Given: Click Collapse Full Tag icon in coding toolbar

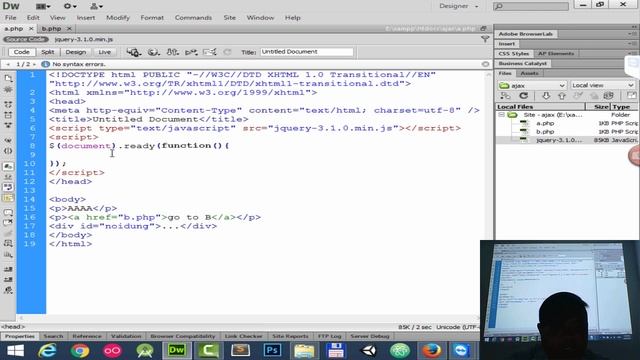Looking at the screenshot, I should 8,104.
